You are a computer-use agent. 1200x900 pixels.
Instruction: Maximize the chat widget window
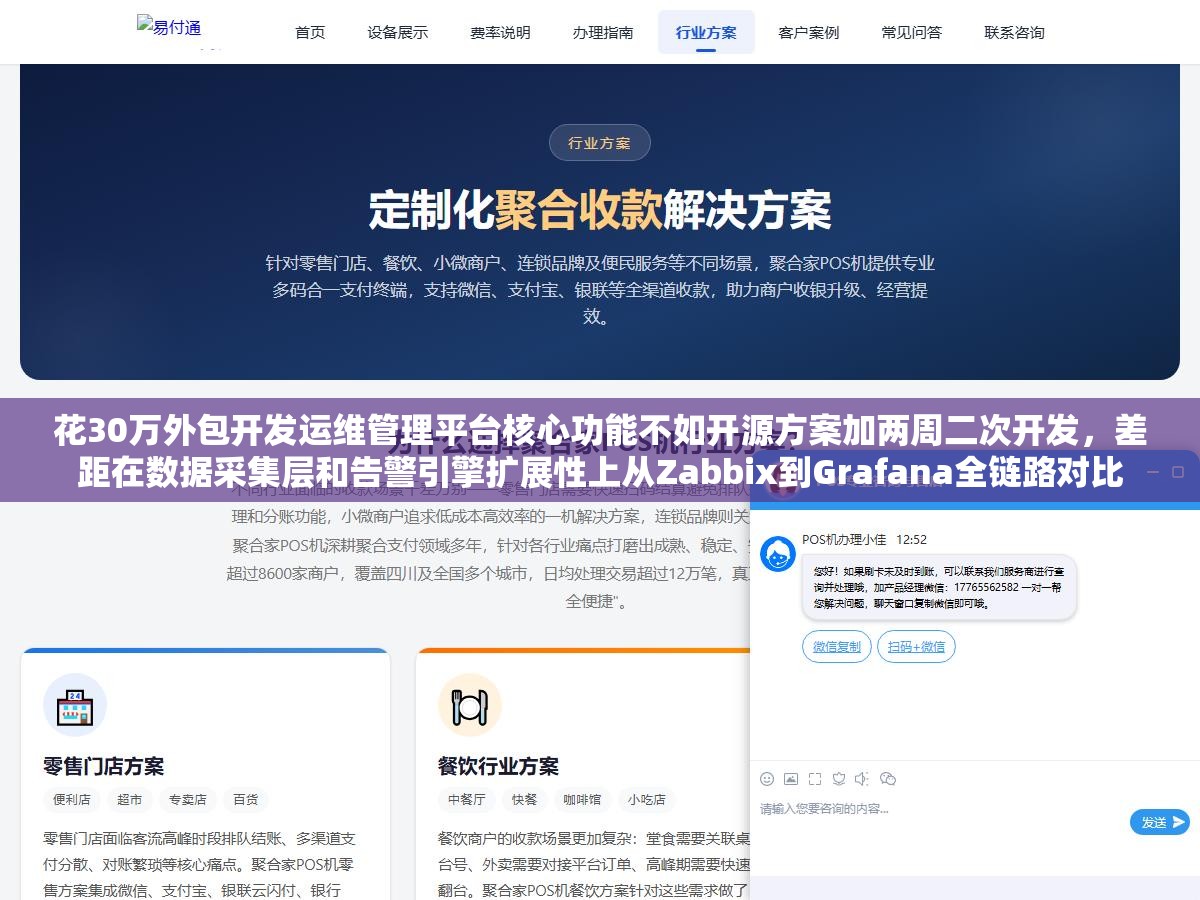pos(1179,472)
